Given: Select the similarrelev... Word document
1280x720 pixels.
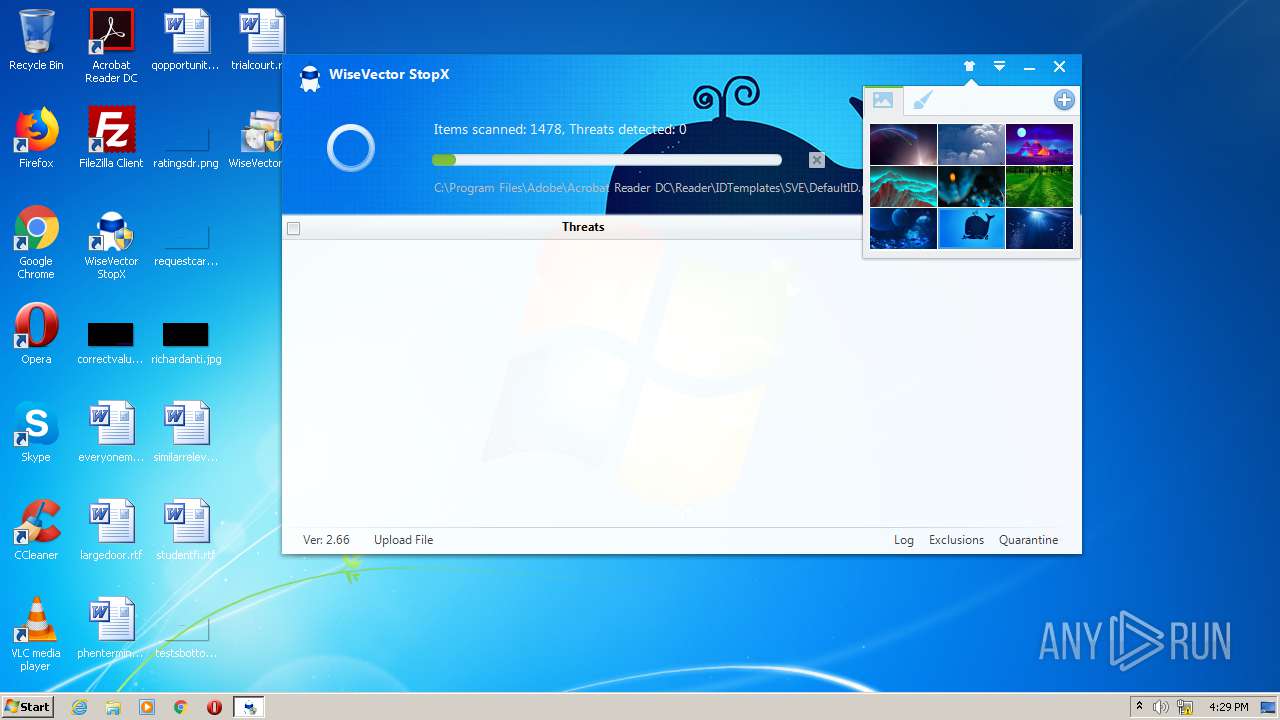Looking at the screenshot, I should click(x=185, y=432).
